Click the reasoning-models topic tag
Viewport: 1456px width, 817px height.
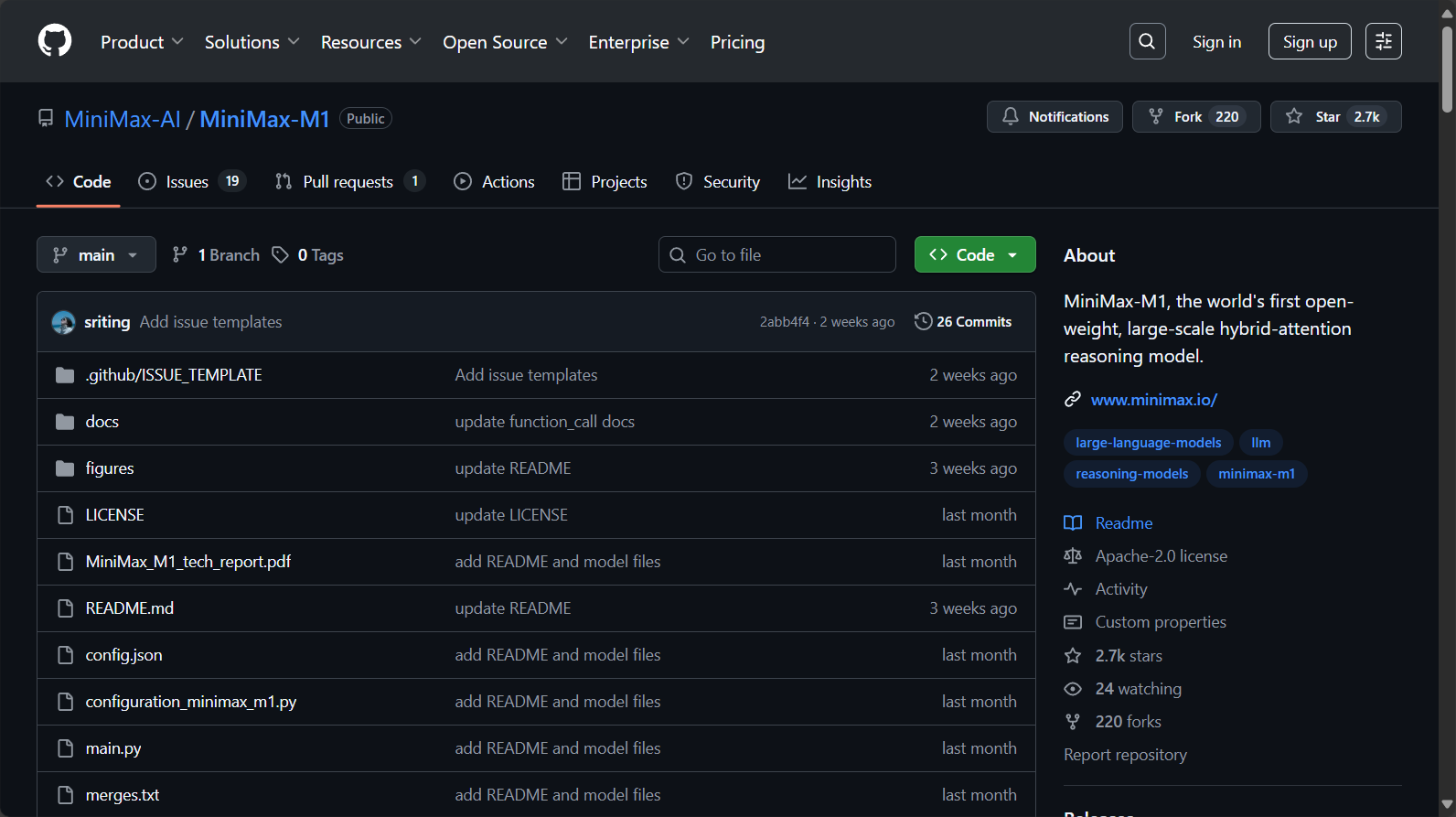(1132, 474)
